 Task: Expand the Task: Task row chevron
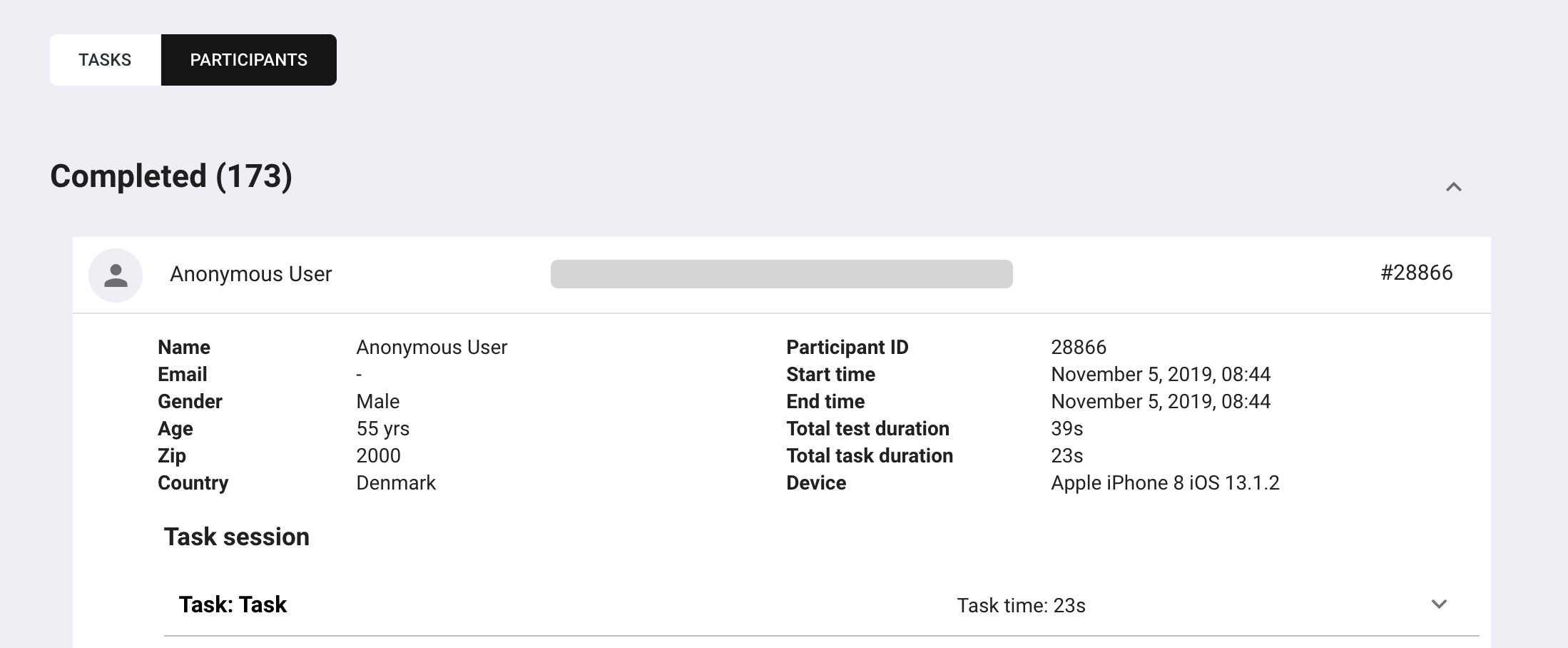pyautogui.click(x=1439, y=604)
